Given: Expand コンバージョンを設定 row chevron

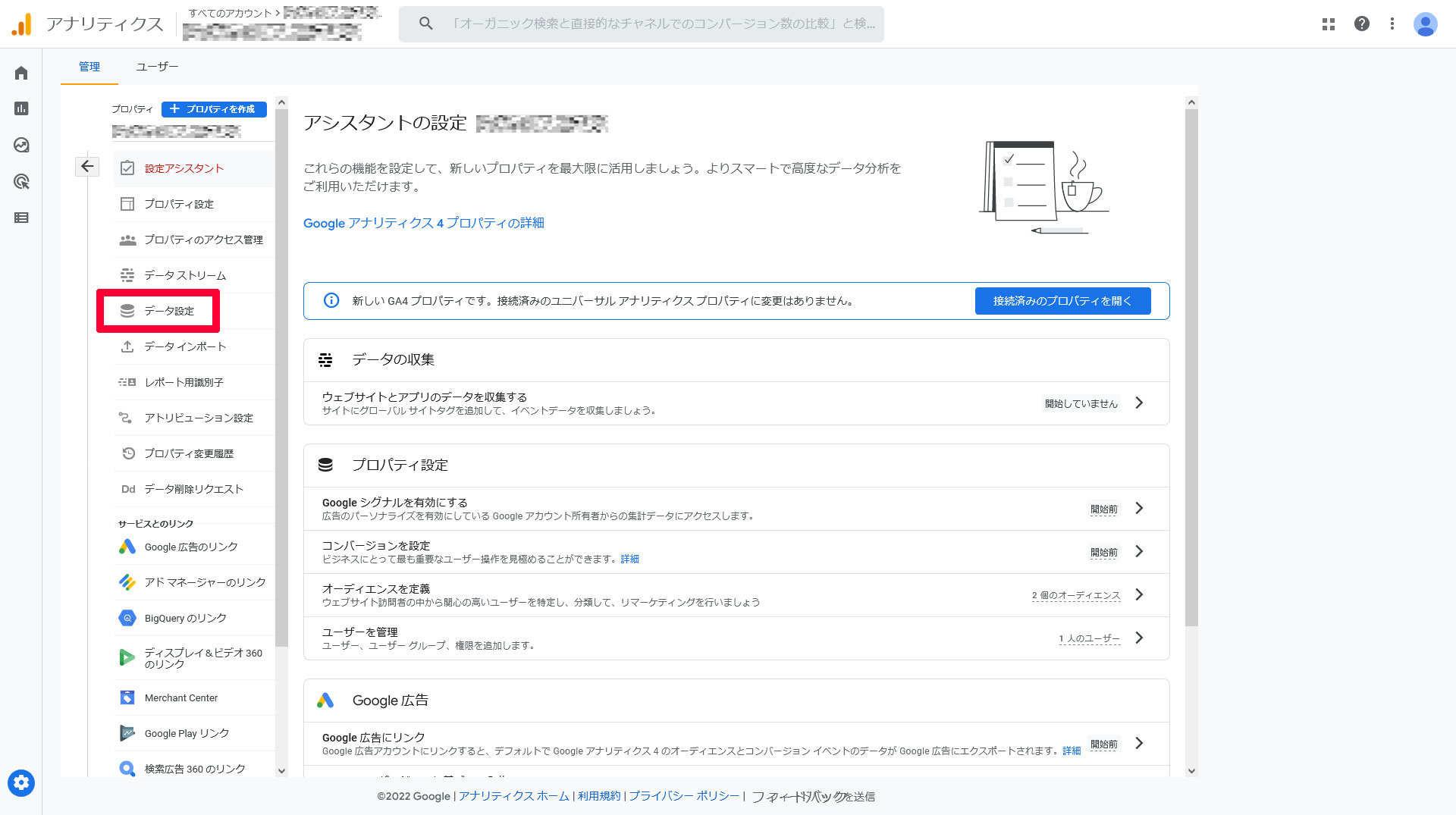Looking at the screenshot, I should [x=1139, y=551].
